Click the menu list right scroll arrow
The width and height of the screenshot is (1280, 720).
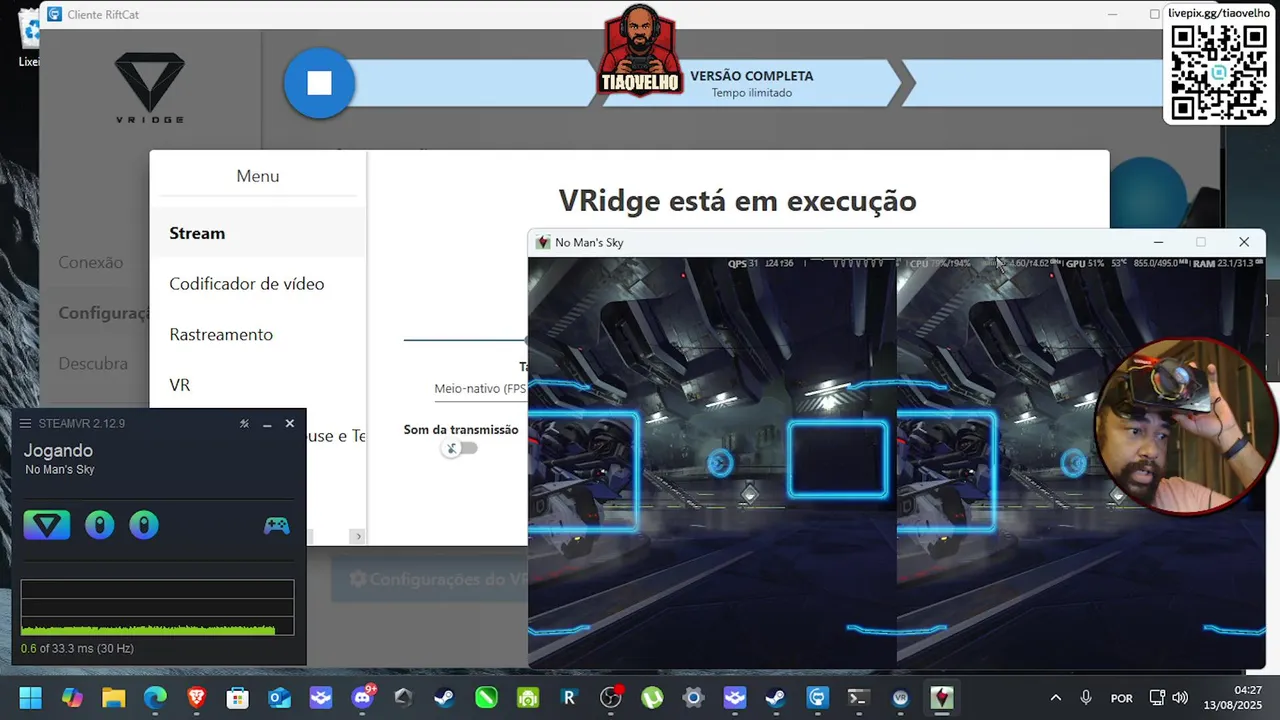click(357, 537)
